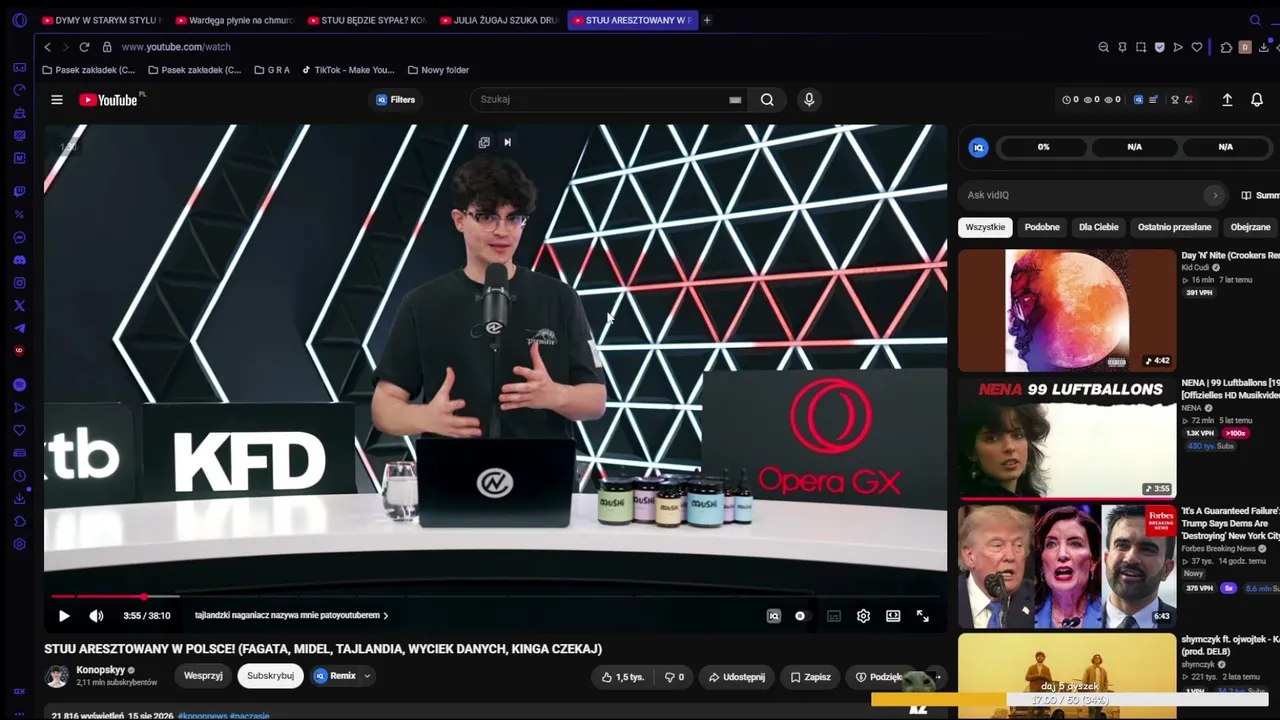Open X (Twitter) in the Opera GX sidebar
The image size is (1280, 720).
(19, 306)
